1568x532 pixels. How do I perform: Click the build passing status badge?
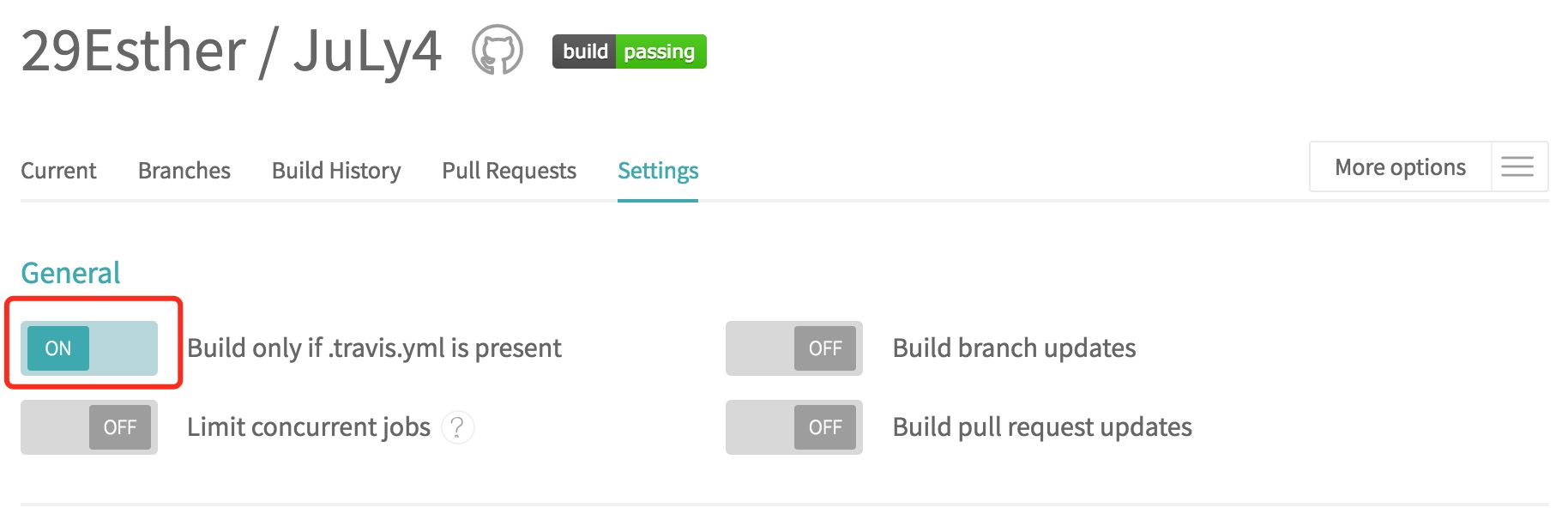click(629, 51)
